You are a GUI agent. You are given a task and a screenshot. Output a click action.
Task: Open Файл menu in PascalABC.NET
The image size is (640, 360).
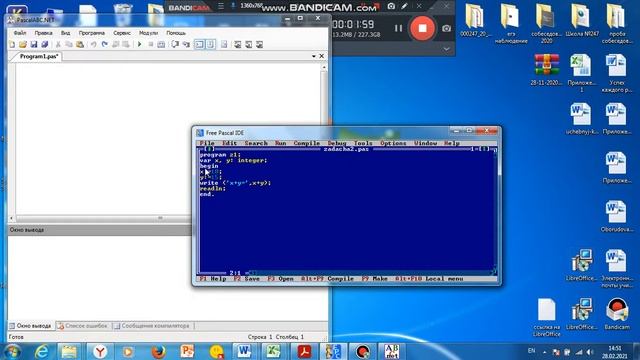coord(20,33)
